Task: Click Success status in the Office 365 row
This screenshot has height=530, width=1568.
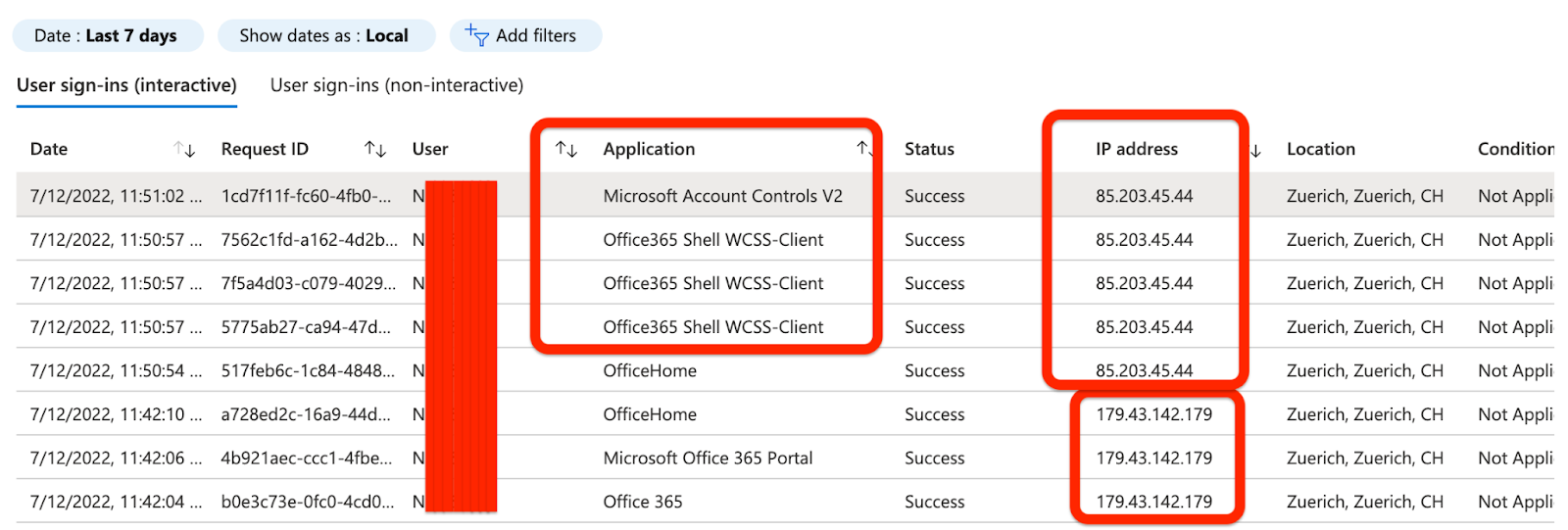Action: (x=934, y=502)
